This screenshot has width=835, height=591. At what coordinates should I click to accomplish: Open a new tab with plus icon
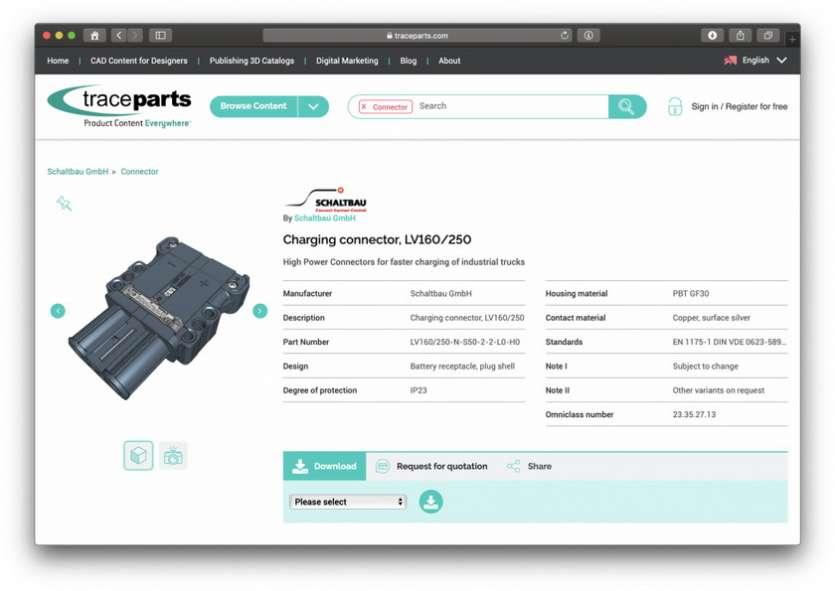pos(792,39)
